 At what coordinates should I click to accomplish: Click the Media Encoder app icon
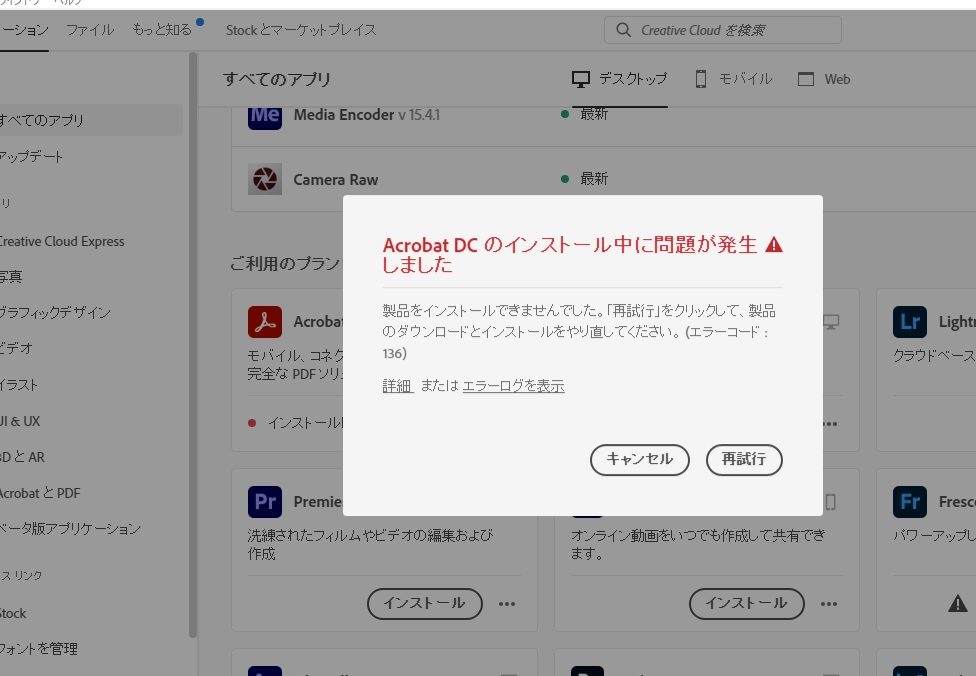(x=265, y=115)
